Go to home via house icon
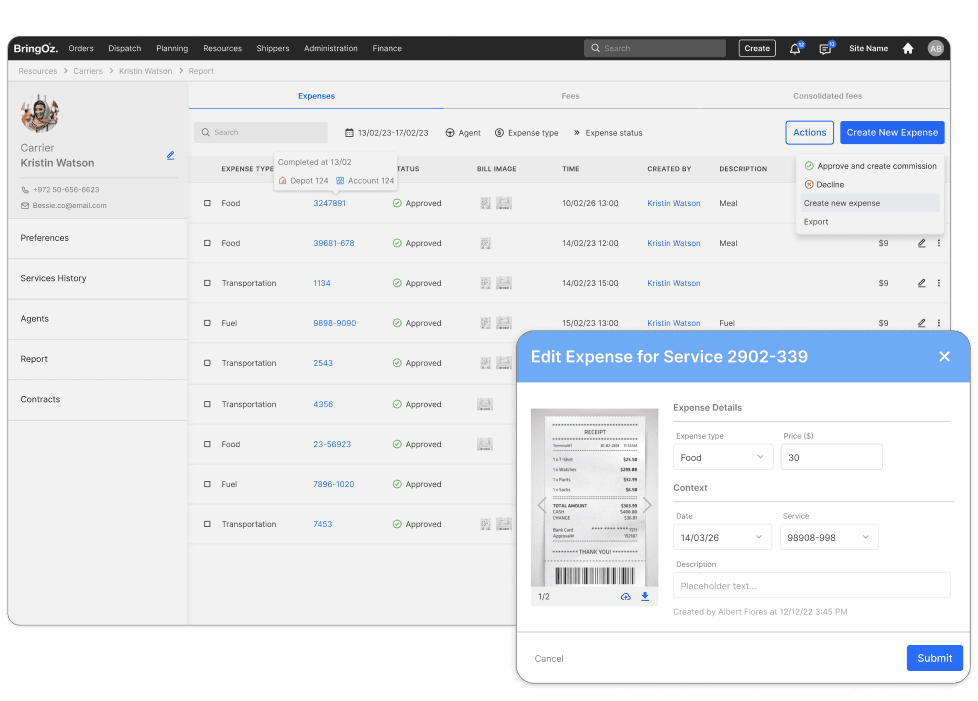The width and height of the screenshot is (978, 701). click(908, 49)
